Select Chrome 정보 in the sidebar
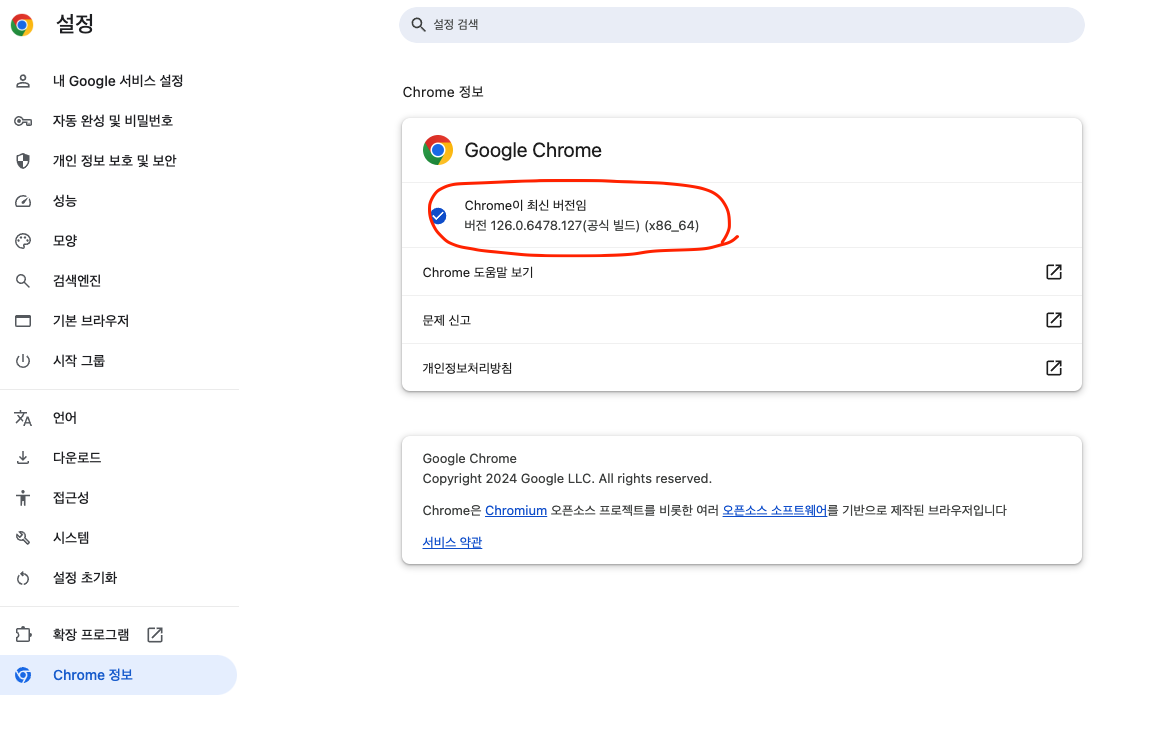Viewport: 1158px width, 751px height. (118, 675)
